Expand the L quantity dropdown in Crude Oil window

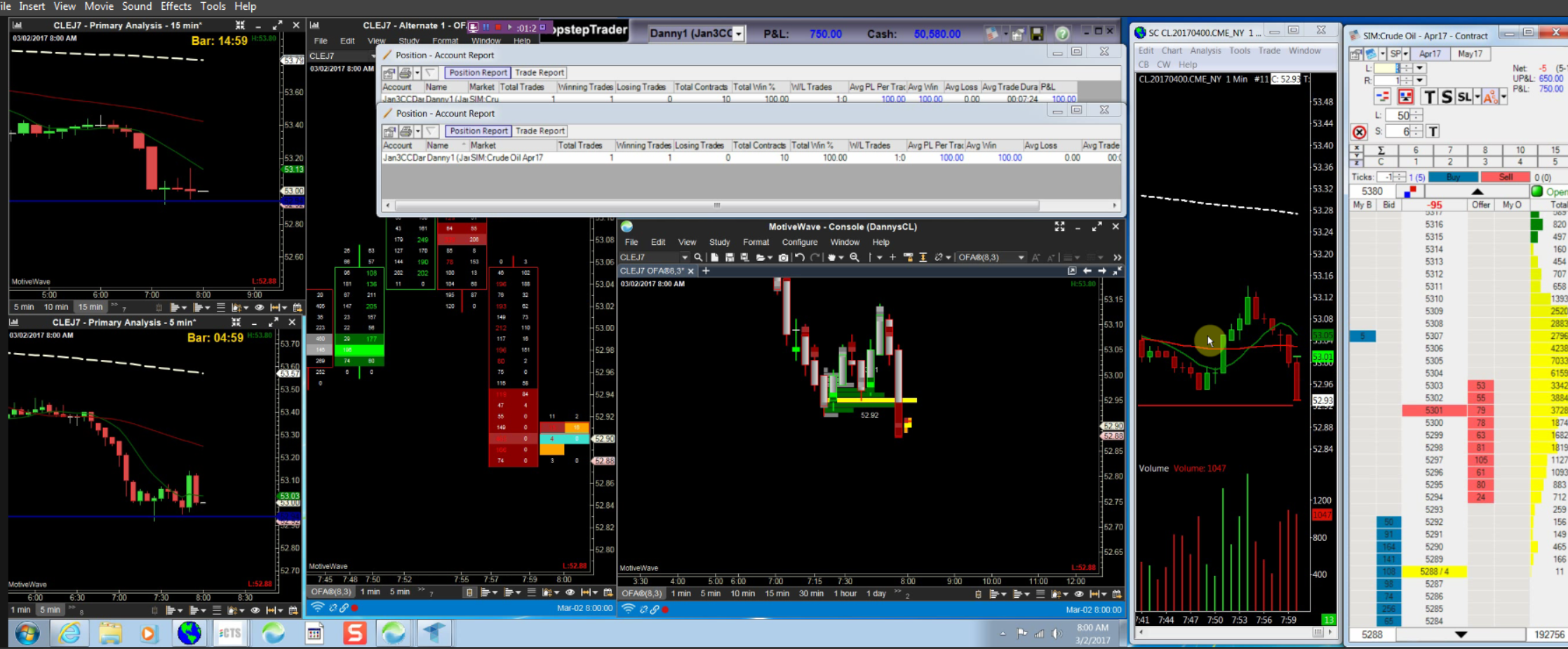click(1420, 69)
